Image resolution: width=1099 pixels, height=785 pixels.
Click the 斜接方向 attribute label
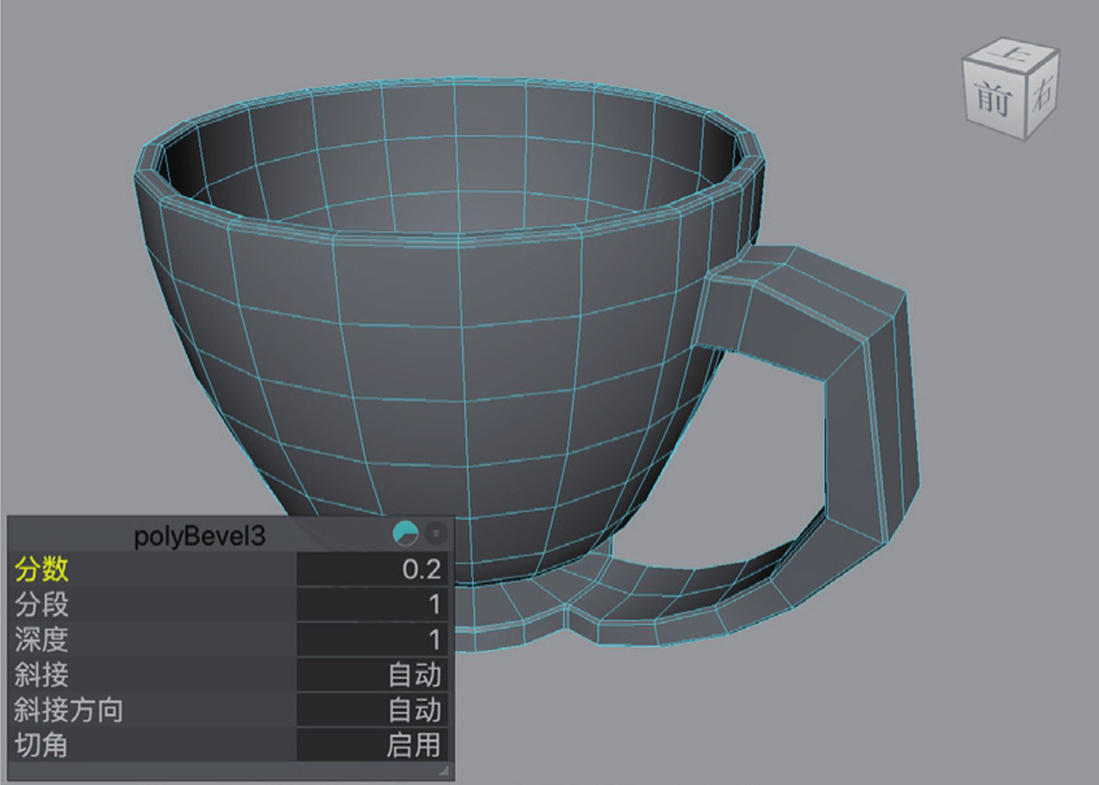(69, 709)
